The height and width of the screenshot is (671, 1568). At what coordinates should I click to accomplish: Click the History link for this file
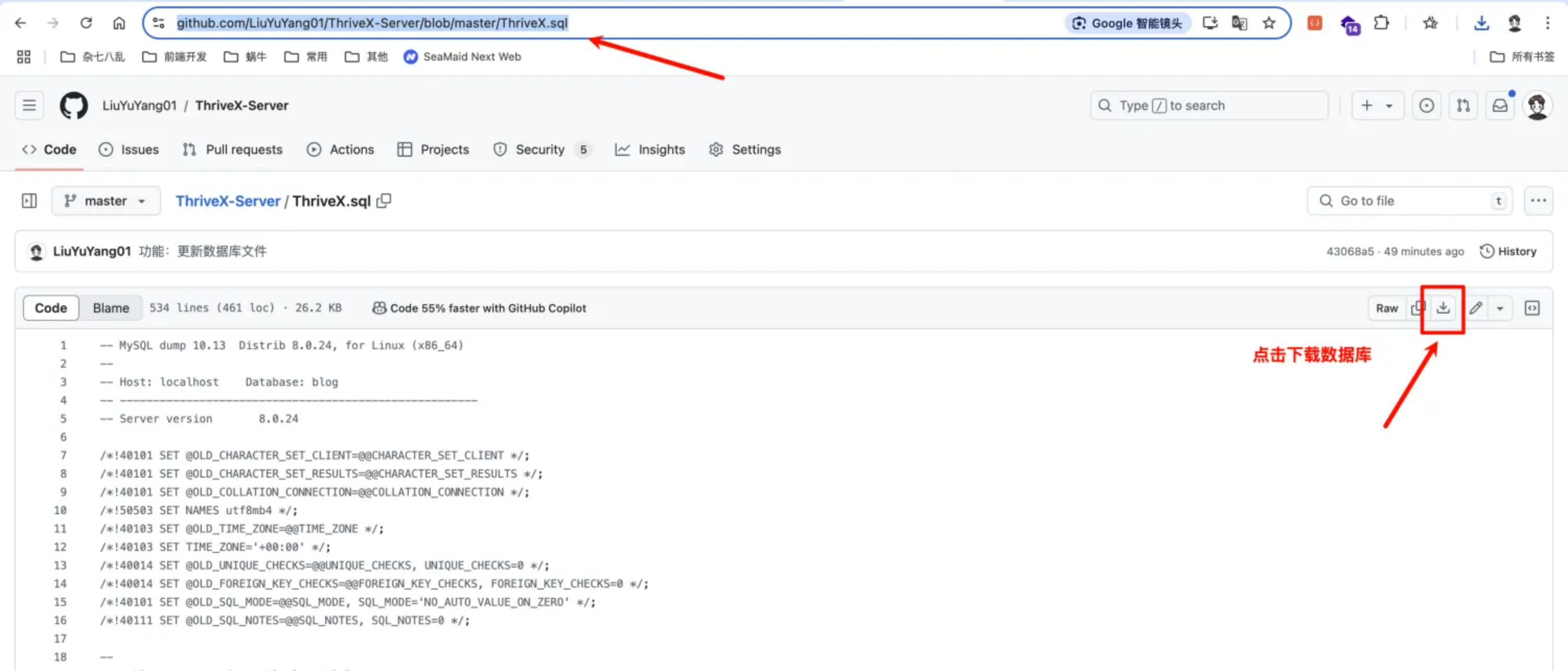coord(1510,251)
